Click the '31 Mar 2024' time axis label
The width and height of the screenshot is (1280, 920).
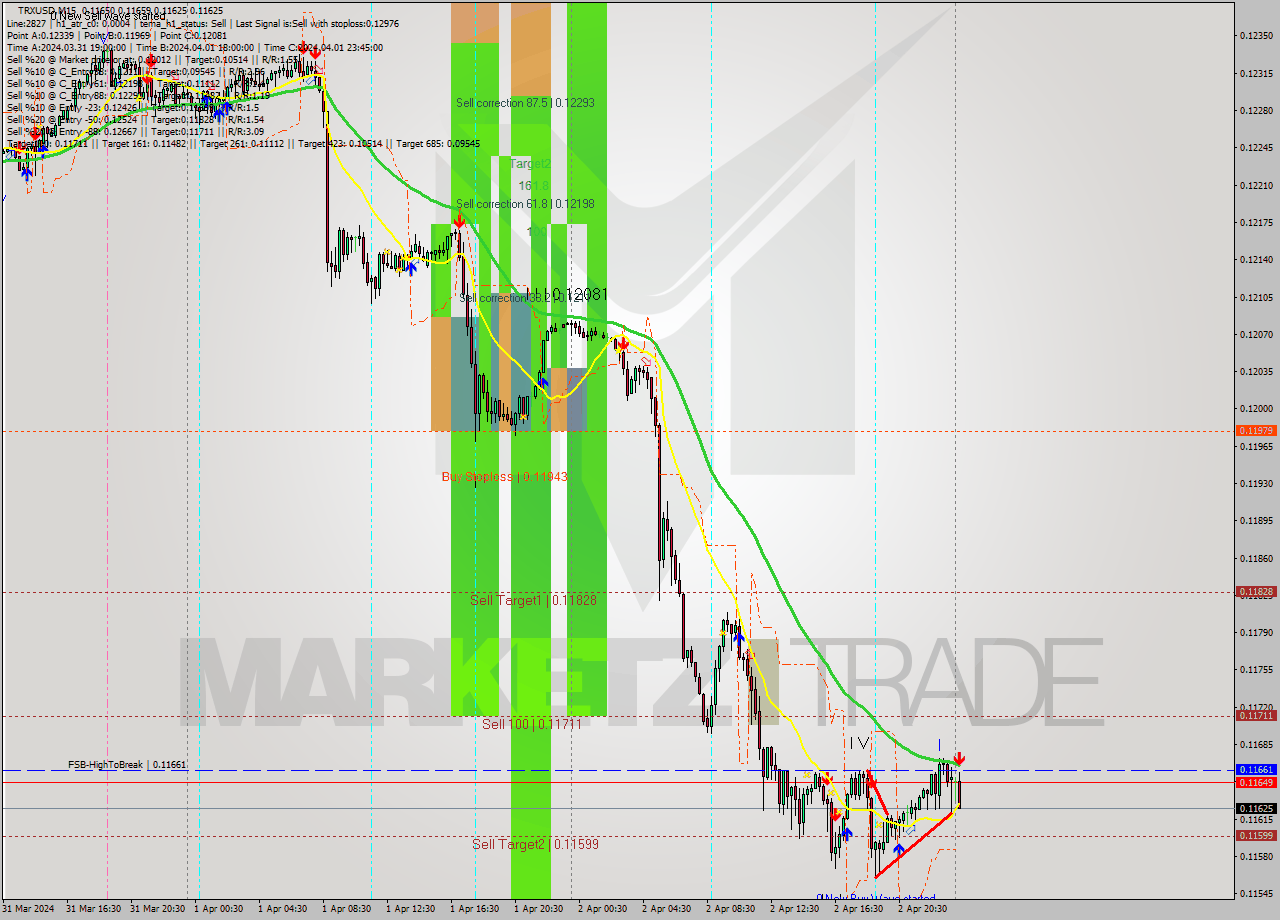(x=27, y=909)
